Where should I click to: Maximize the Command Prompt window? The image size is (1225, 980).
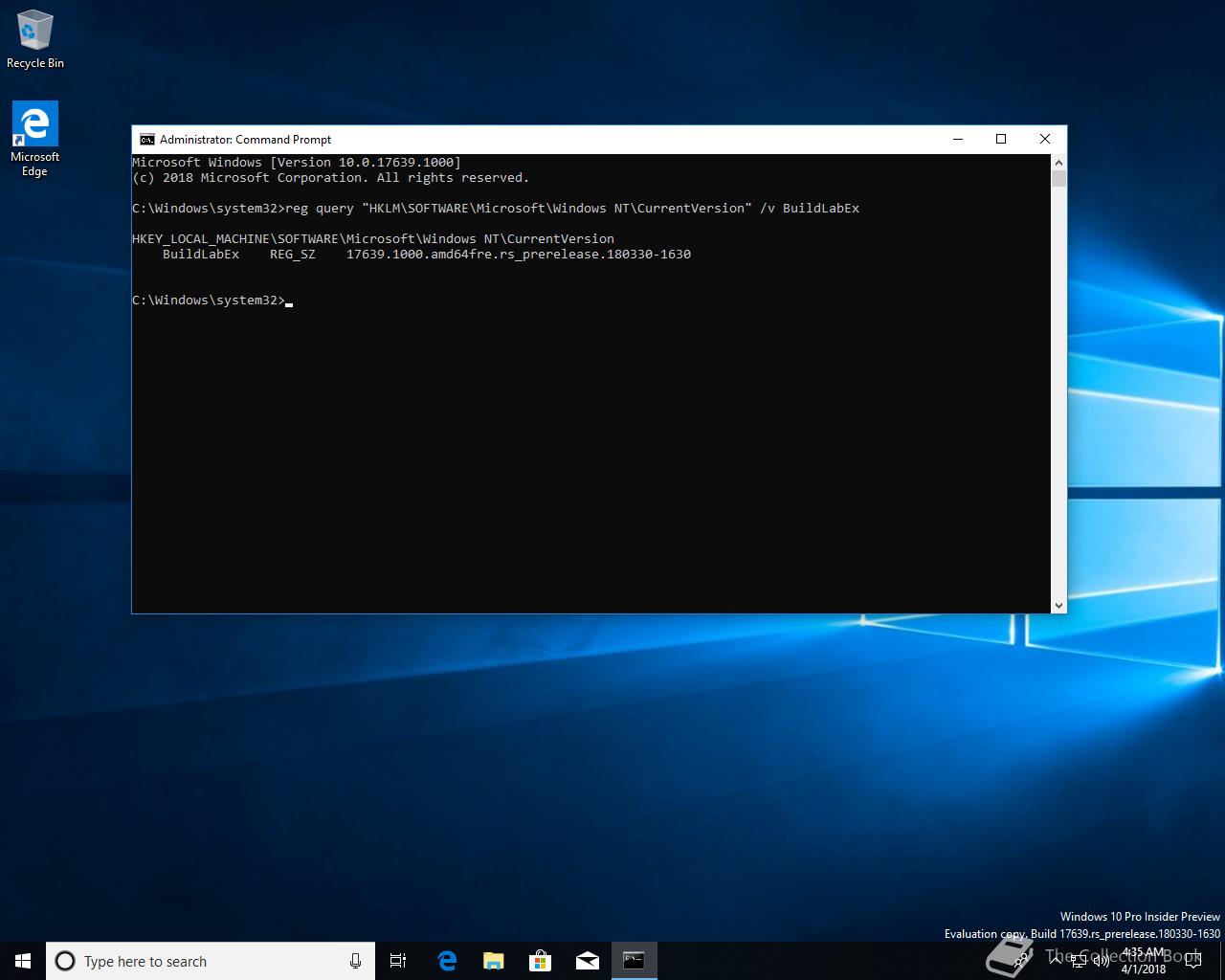[1001, 139]
